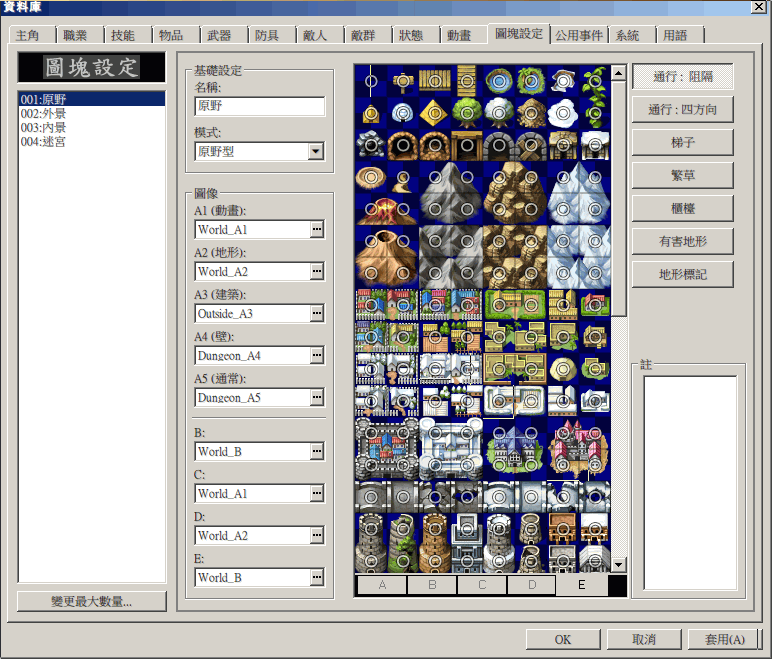This screenshot has height=659, width=772.
Task: Click the 套用(A) apply button
Action: 725,639
